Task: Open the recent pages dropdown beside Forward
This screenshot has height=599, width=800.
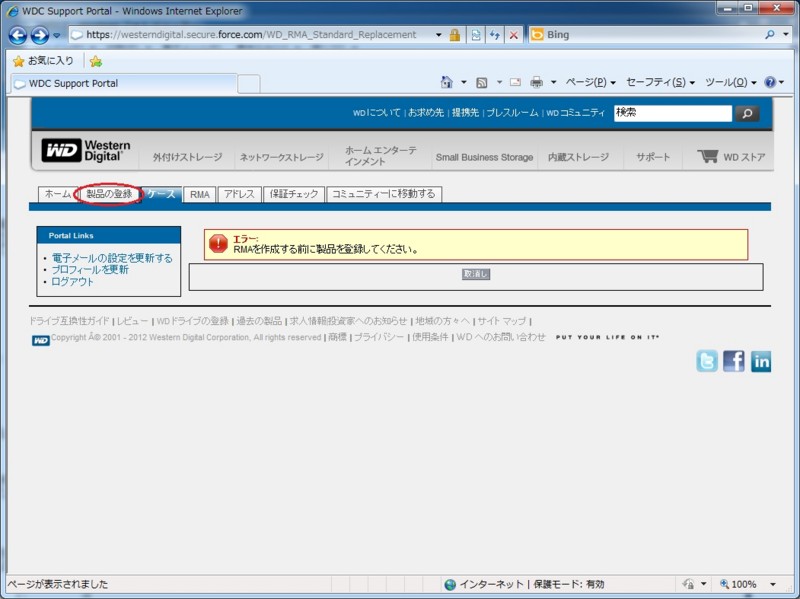Action: click(57, 35)
